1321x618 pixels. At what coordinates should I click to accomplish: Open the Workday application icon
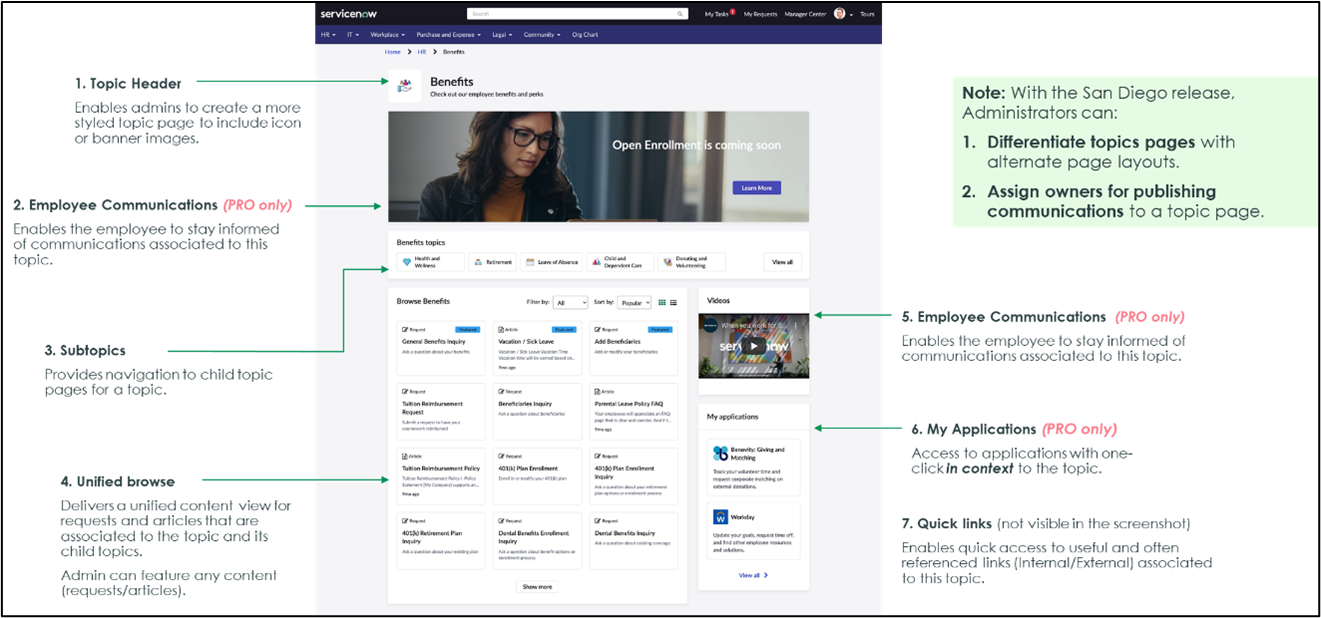[720, 516]
